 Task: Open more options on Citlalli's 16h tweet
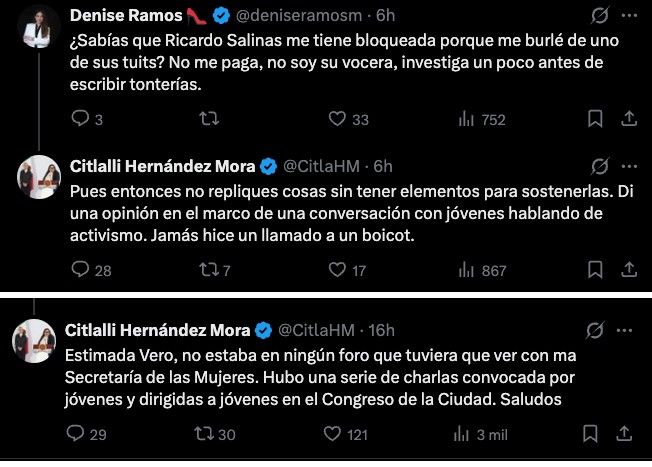point(629,330)
